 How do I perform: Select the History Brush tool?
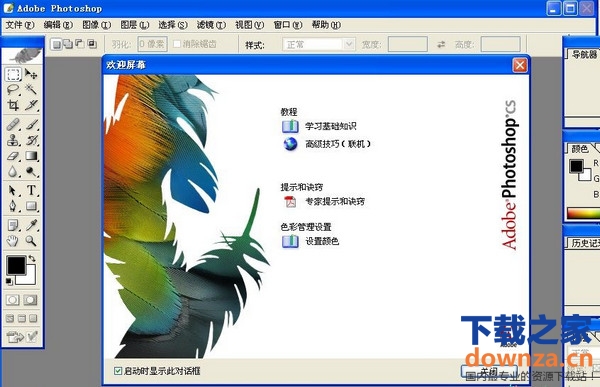point(31,140)
